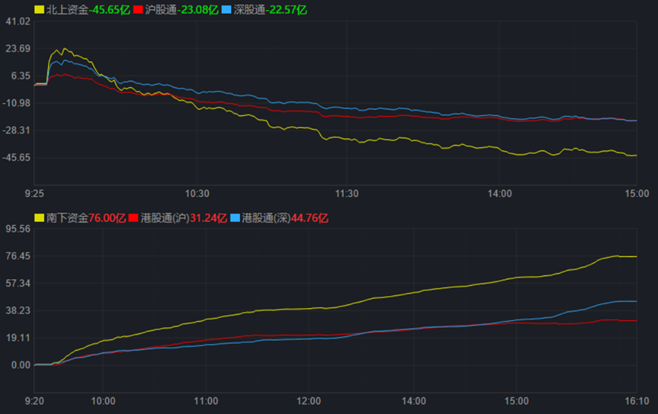
Task: Click the blue swatch beside 港股通(深)
Action: [236, 217]
